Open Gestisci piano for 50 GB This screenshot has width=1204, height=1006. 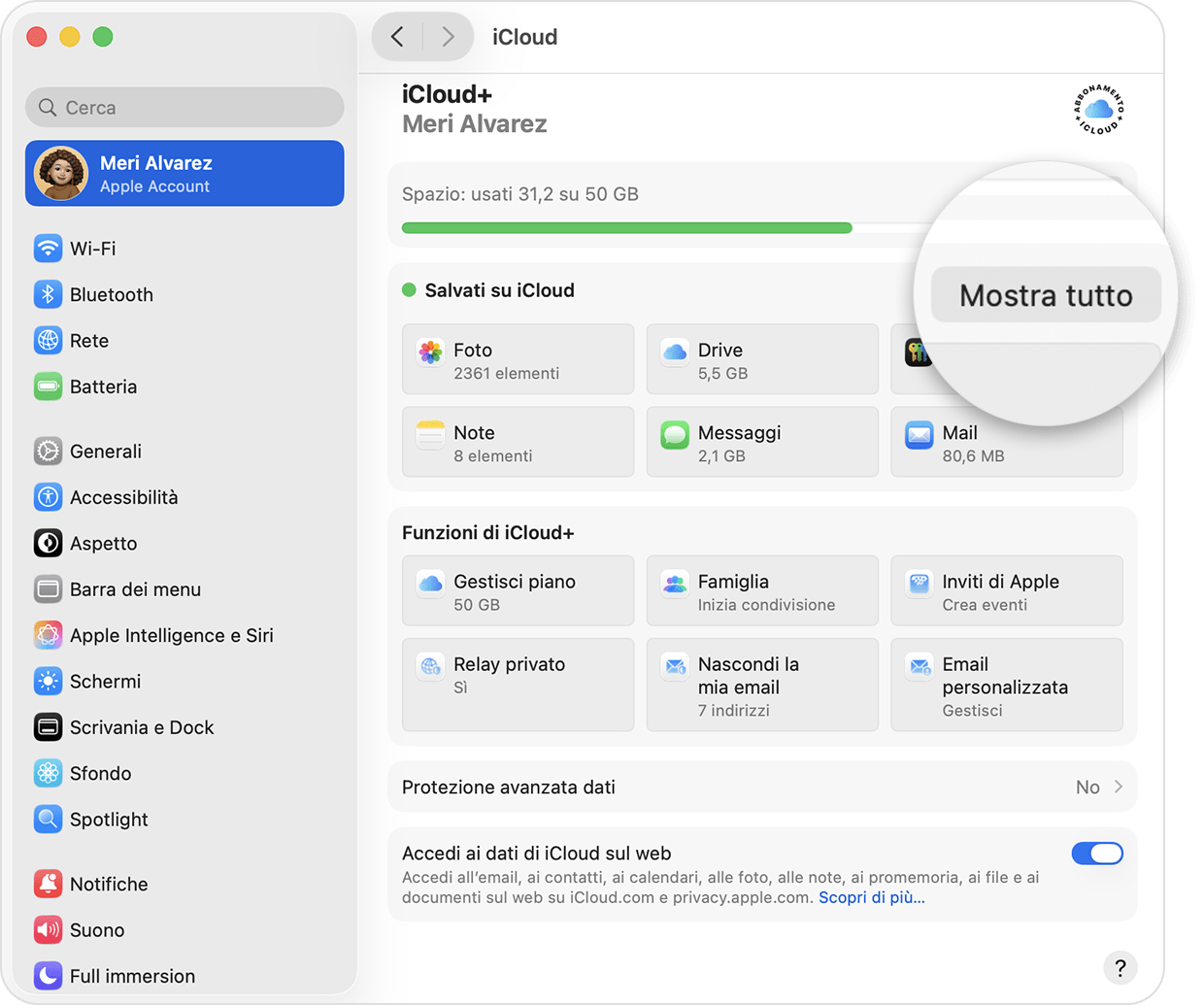coord(518,590)
